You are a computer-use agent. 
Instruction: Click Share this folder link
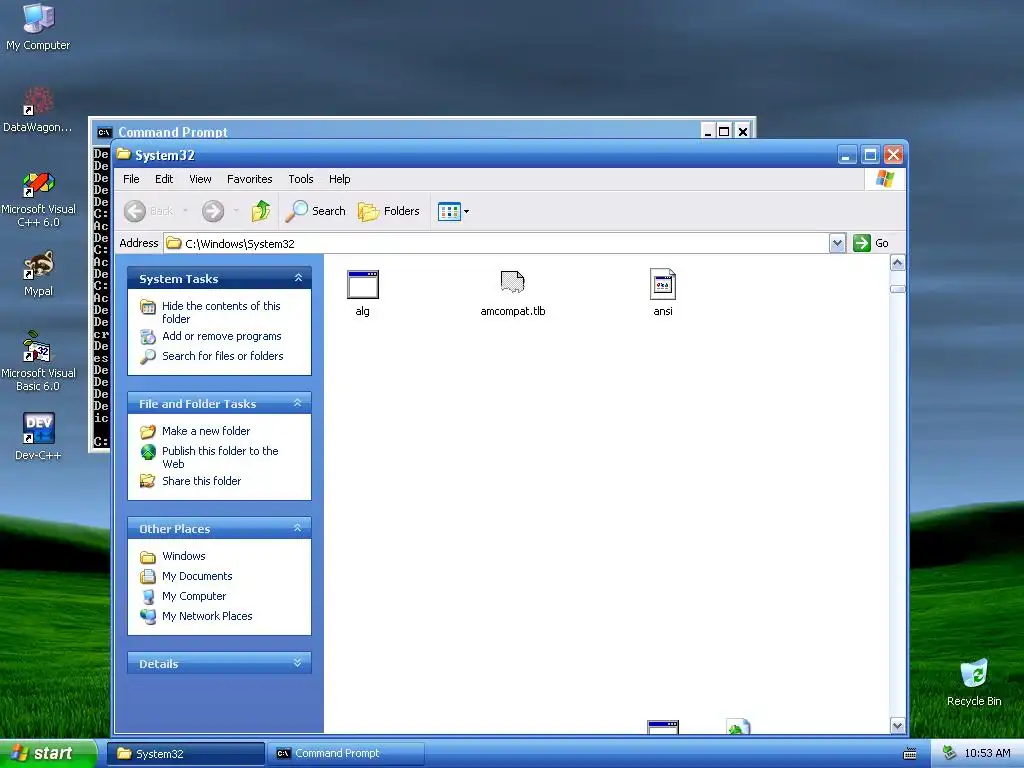(201, 481)
